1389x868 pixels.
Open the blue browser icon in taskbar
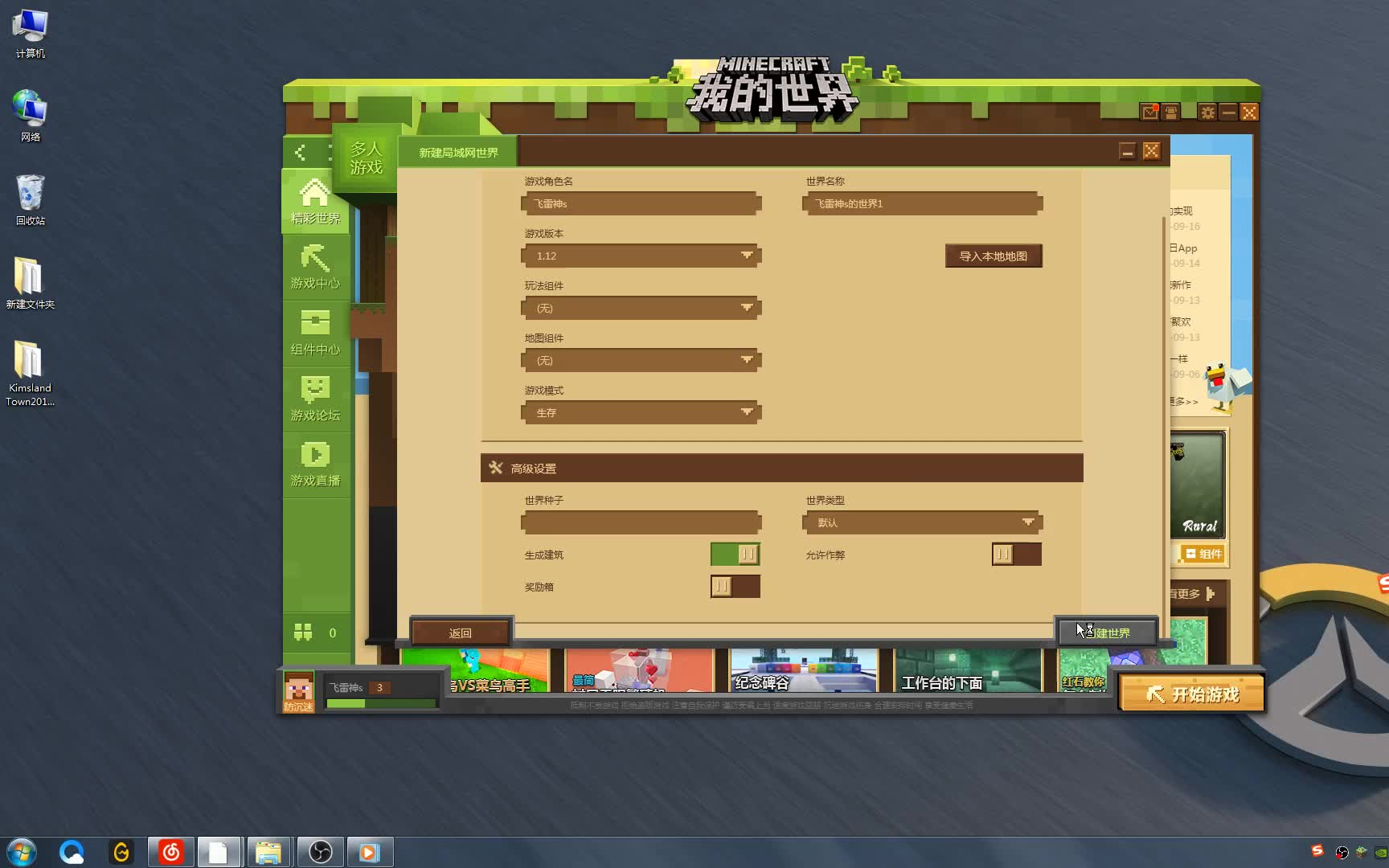[72, 852]
